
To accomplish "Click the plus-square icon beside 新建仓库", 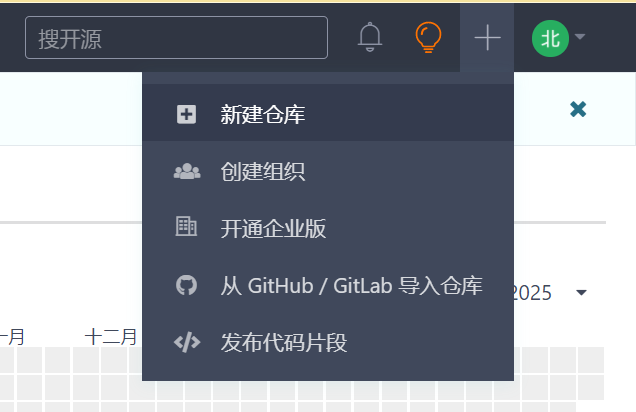I will [187, 114].
